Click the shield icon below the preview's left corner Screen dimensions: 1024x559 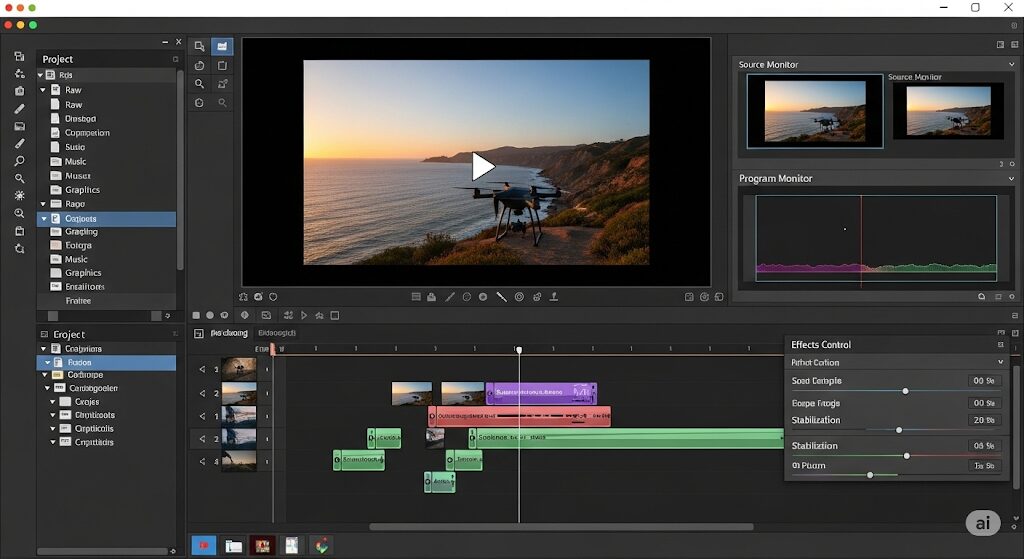tap(273, 296)
